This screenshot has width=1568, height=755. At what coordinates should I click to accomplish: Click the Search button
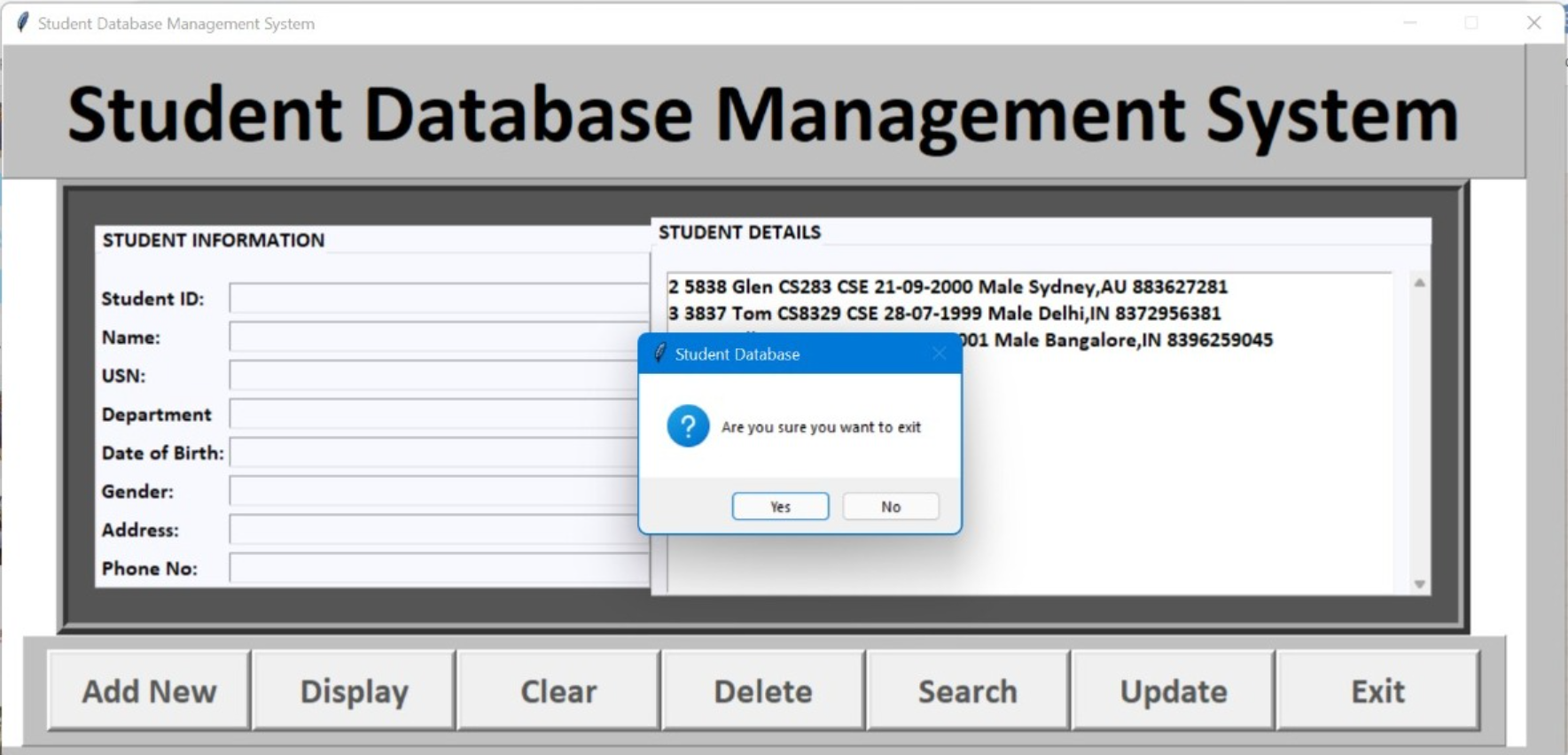point(968,691)
